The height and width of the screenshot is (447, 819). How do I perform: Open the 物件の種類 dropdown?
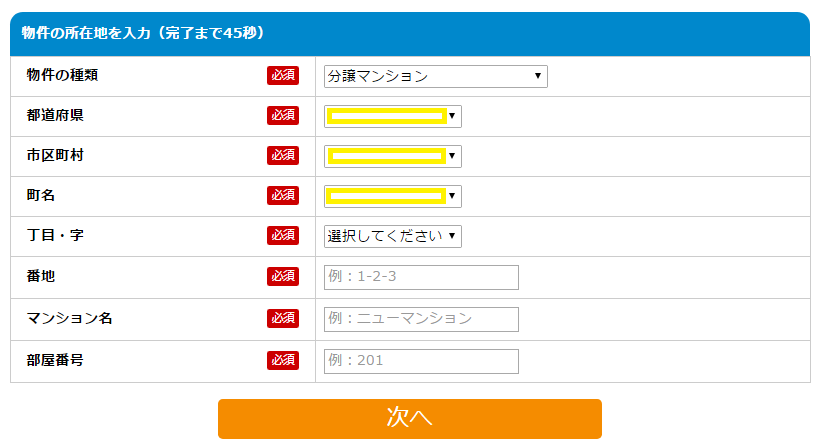tap(435, 76)
